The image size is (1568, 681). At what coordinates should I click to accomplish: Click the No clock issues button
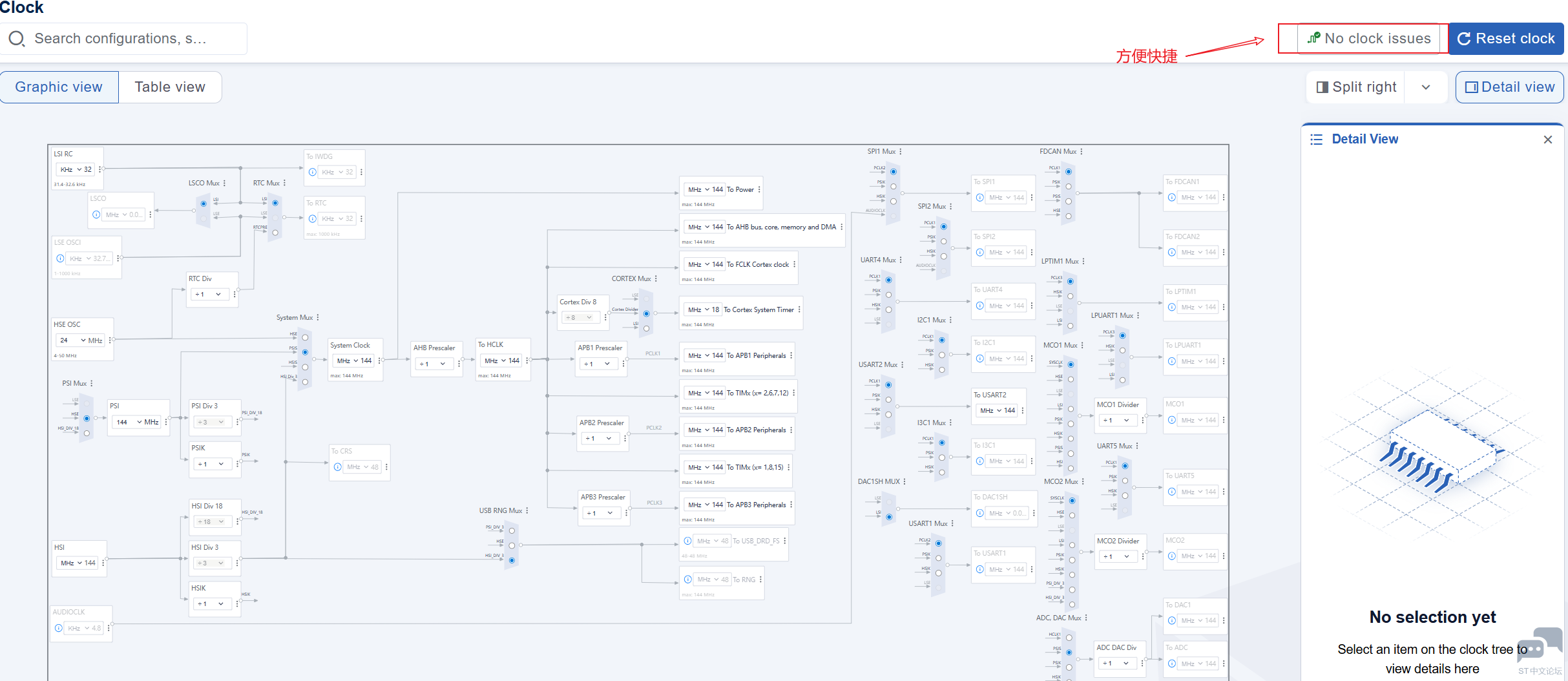(x=1368, y=39)
